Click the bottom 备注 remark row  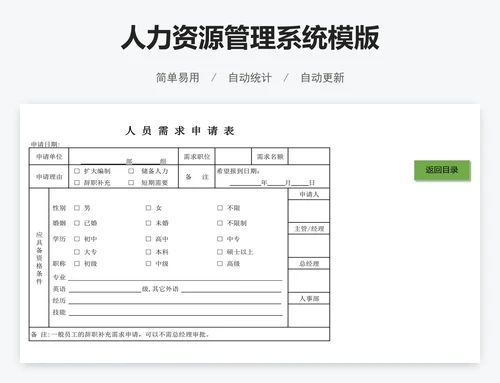pos(180,334)
